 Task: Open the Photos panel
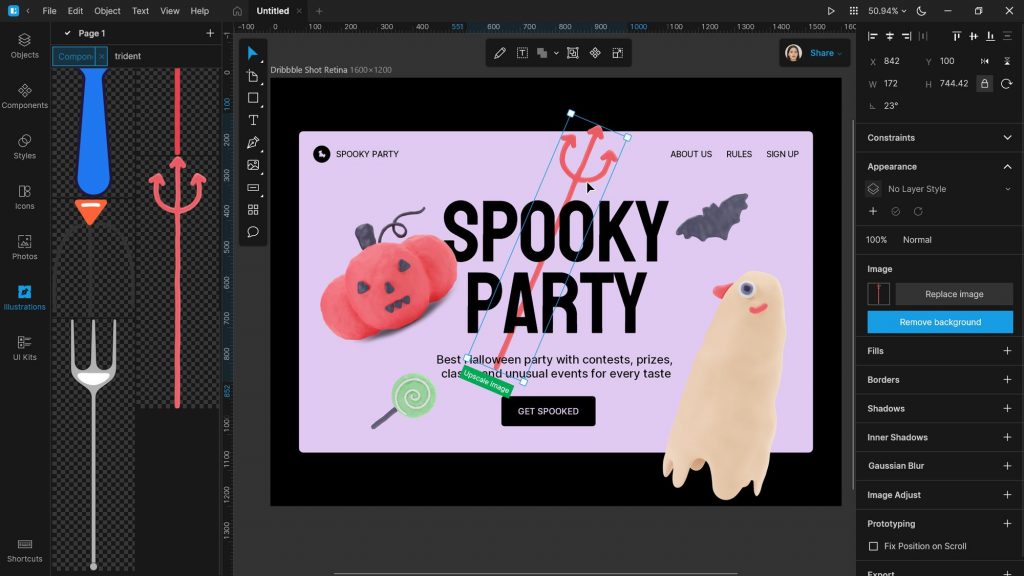pos(25,247)
